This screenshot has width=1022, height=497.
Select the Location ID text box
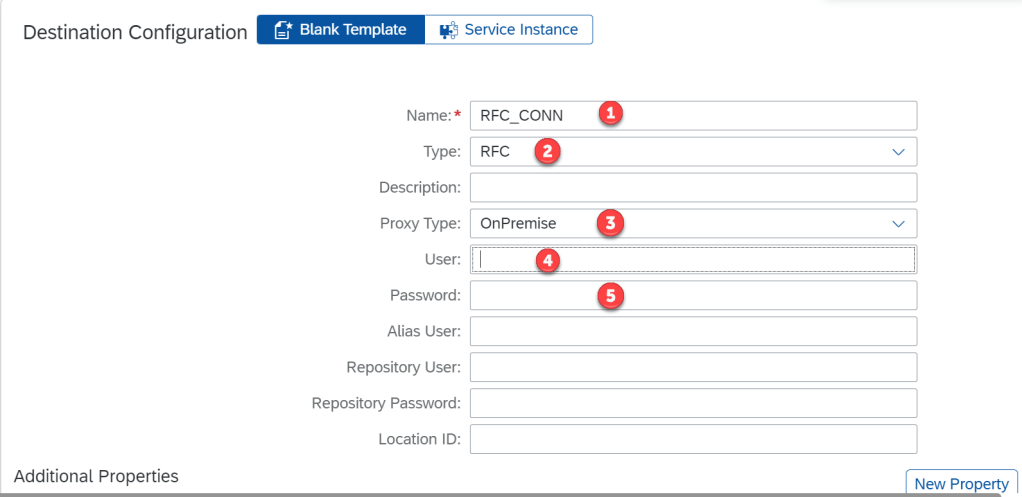point(692,440)
